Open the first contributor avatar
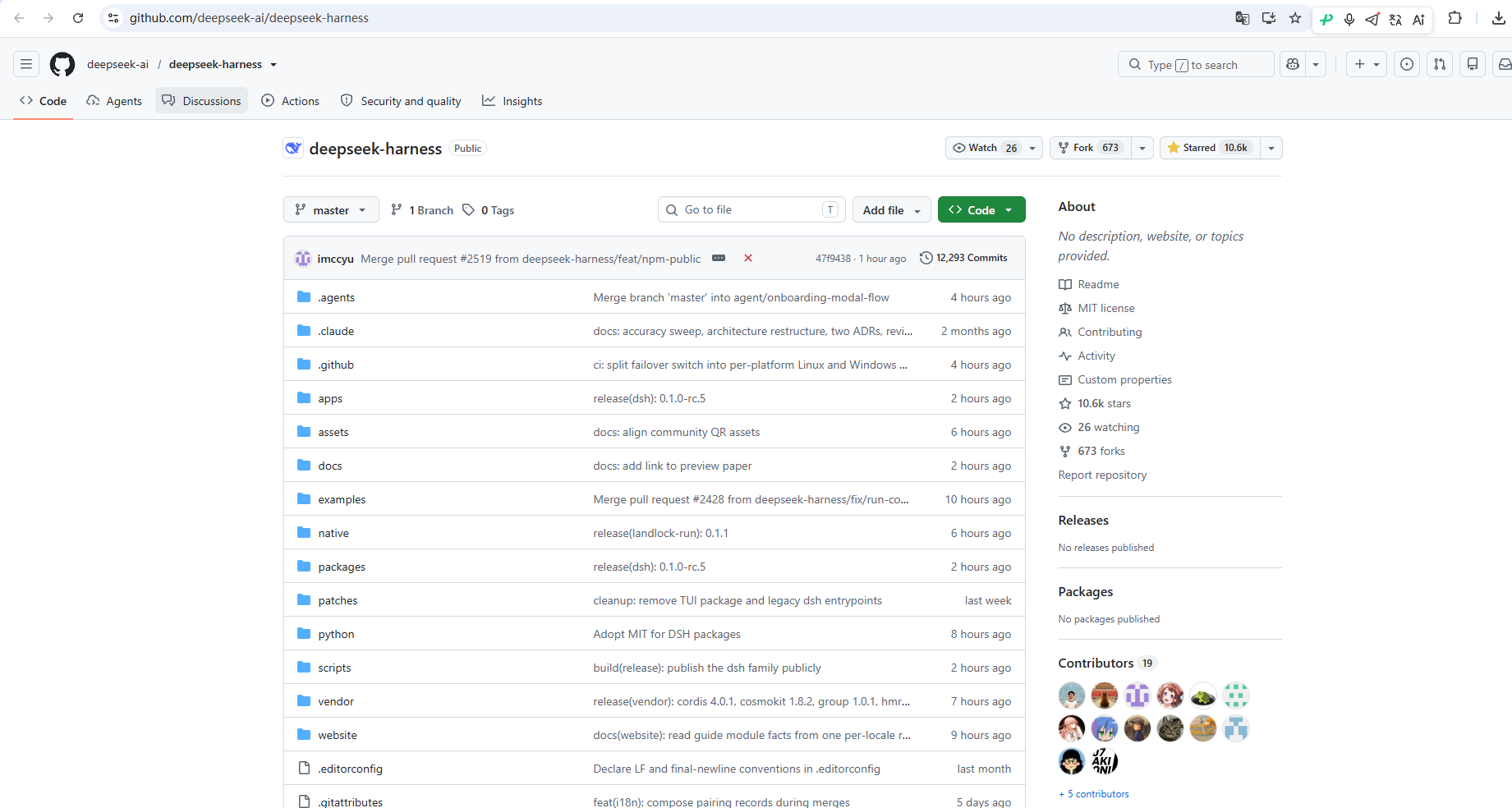 point(1072,696)
